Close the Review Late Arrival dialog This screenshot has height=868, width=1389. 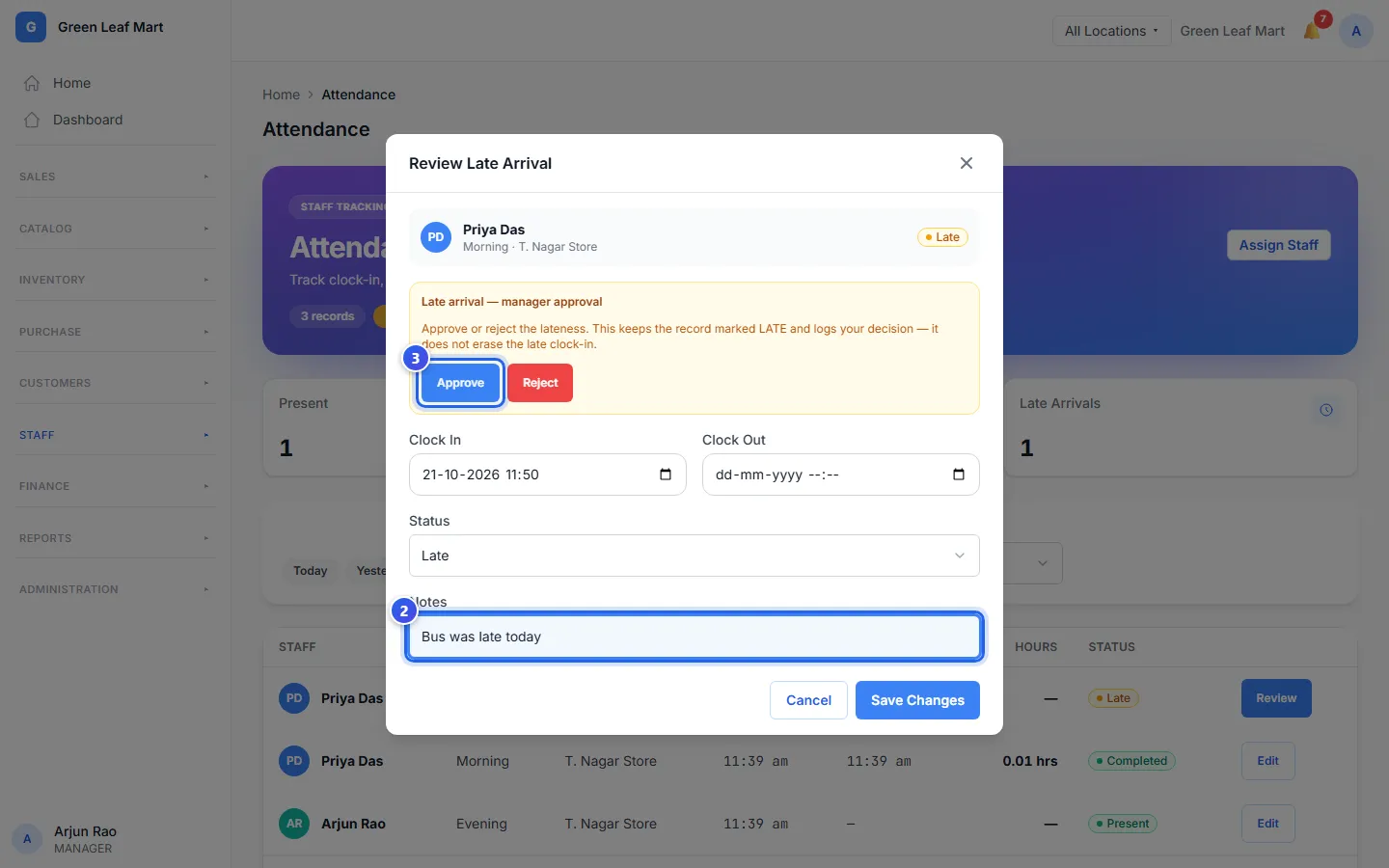pos(967,163)
